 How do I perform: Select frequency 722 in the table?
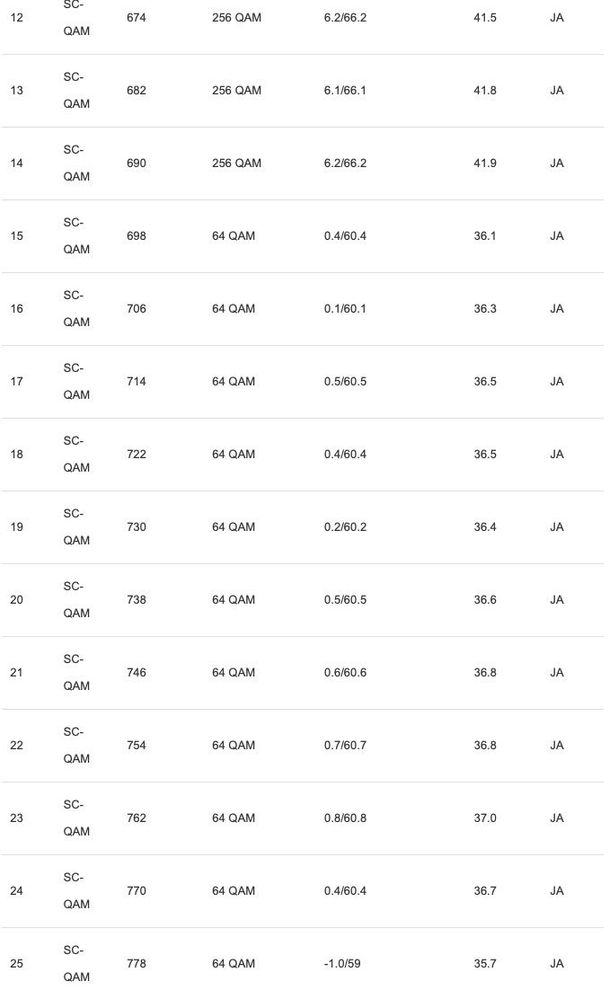point(136,454)
